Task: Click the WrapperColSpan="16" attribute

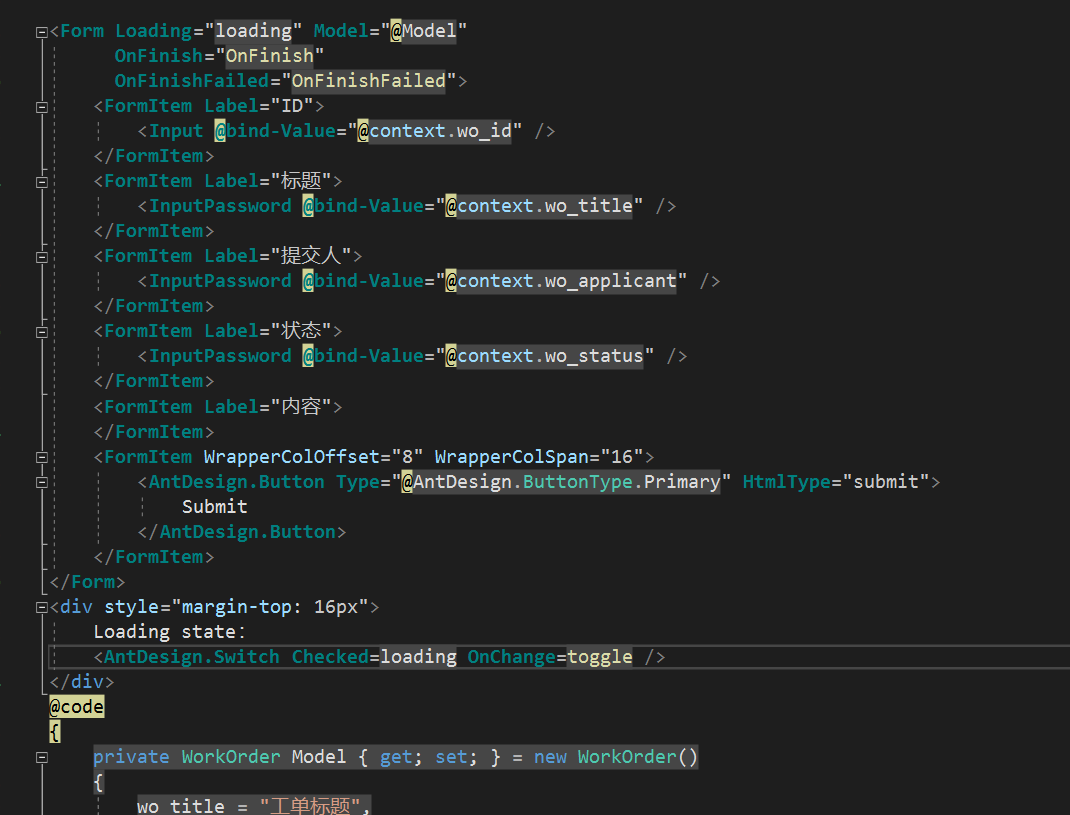Action: 539,457
